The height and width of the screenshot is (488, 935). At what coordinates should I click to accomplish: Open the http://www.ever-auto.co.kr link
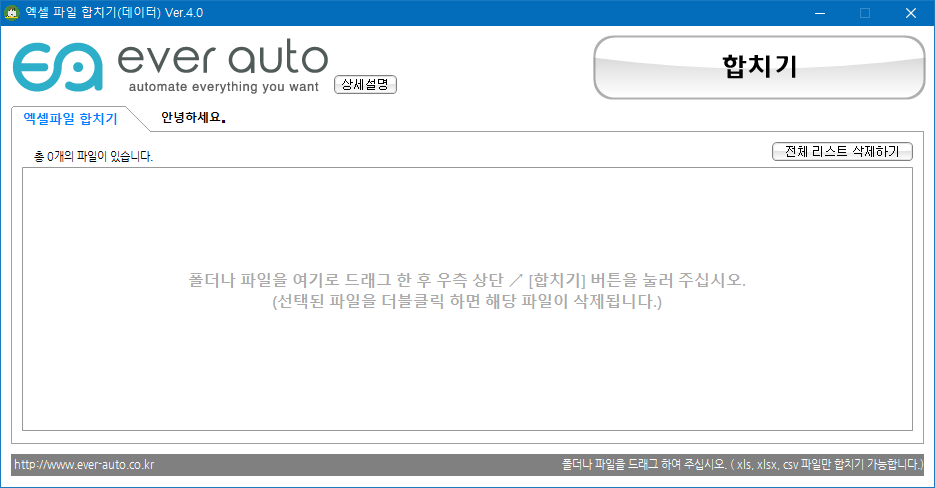(84, 465)
